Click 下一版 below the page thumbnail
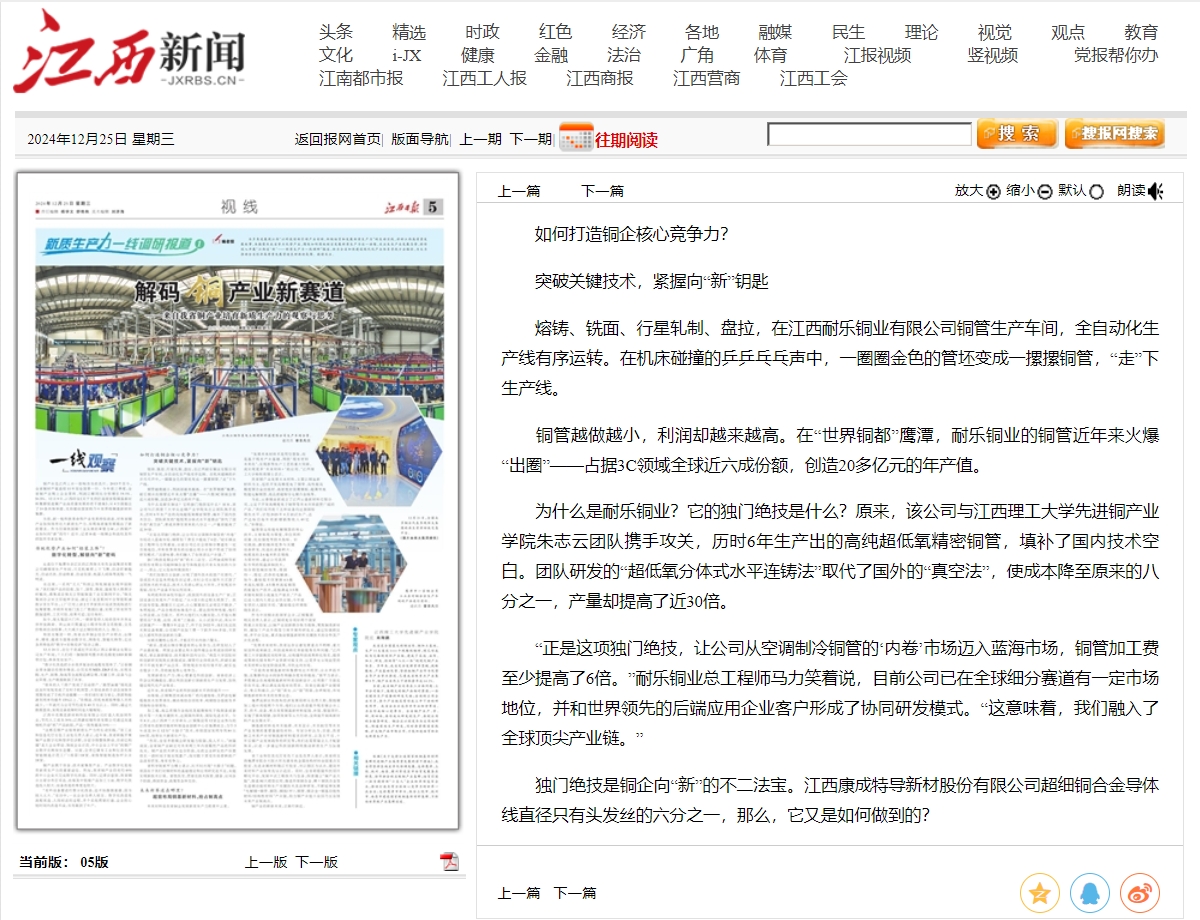Screen dimensions: 1200x920 pyautogui.click(x=316, y=862)
